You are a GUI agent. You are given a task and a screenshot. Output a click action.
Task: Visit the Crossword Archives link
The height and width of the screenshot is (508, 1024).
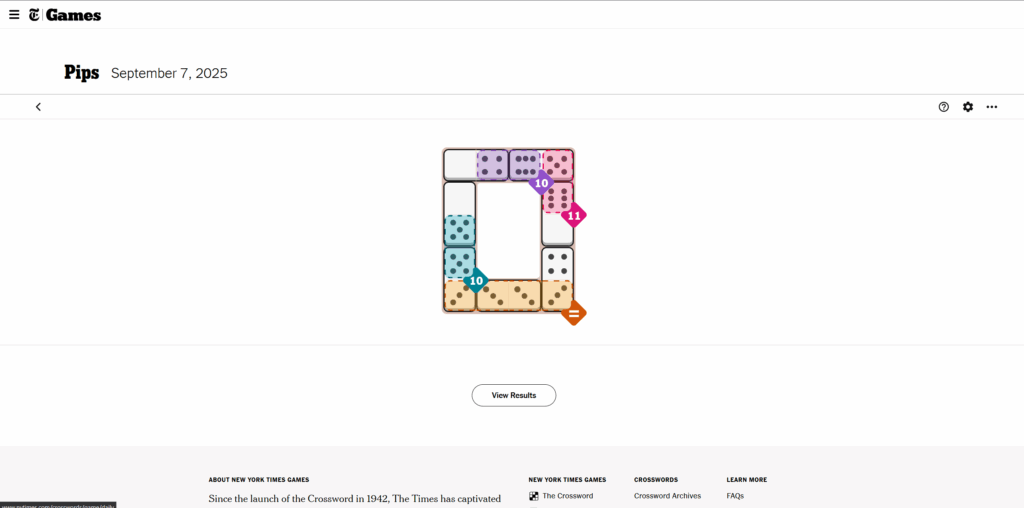coord(667,496)
